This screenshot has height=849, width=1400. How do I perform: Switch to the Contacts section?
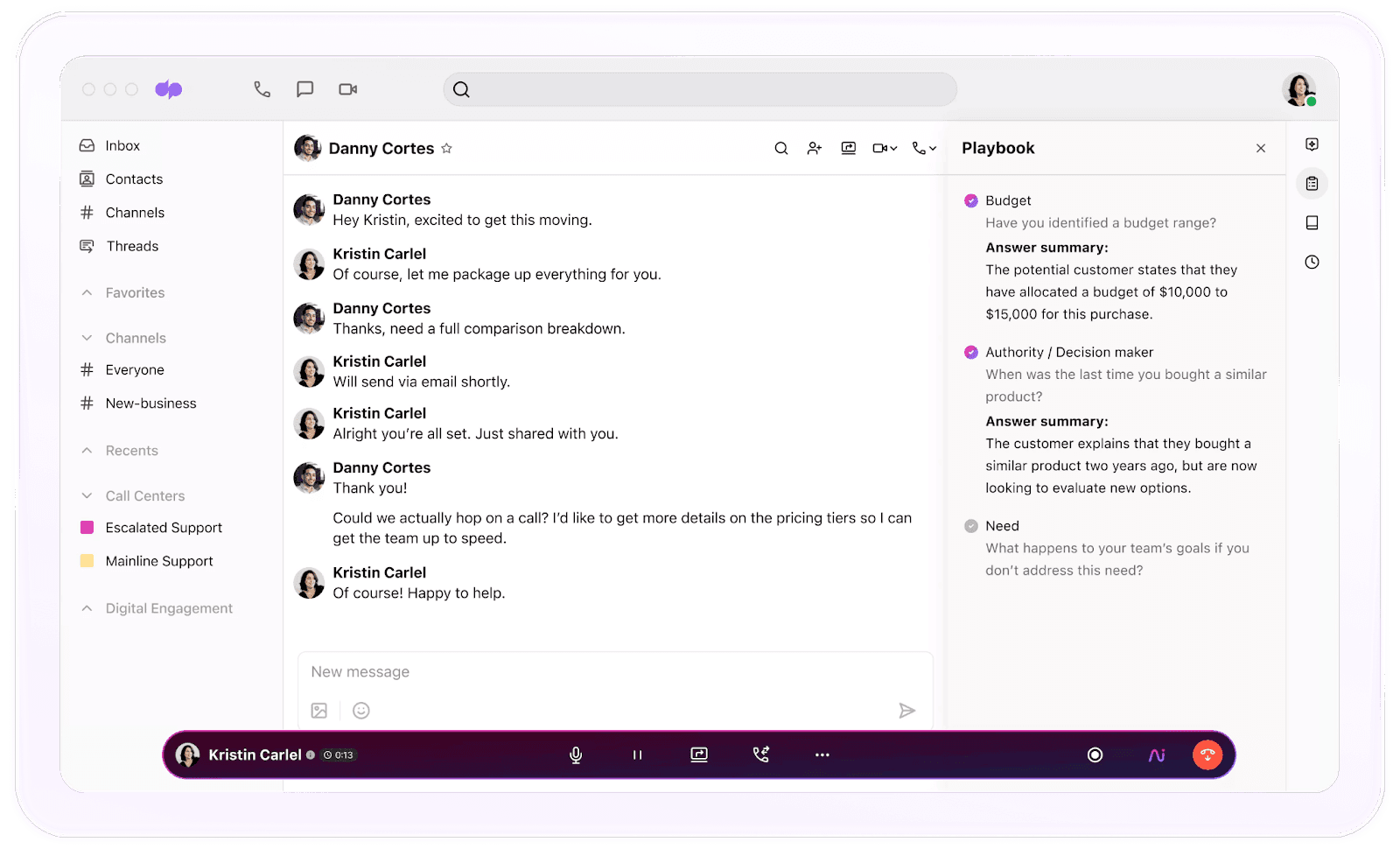[x=133, y=179]
